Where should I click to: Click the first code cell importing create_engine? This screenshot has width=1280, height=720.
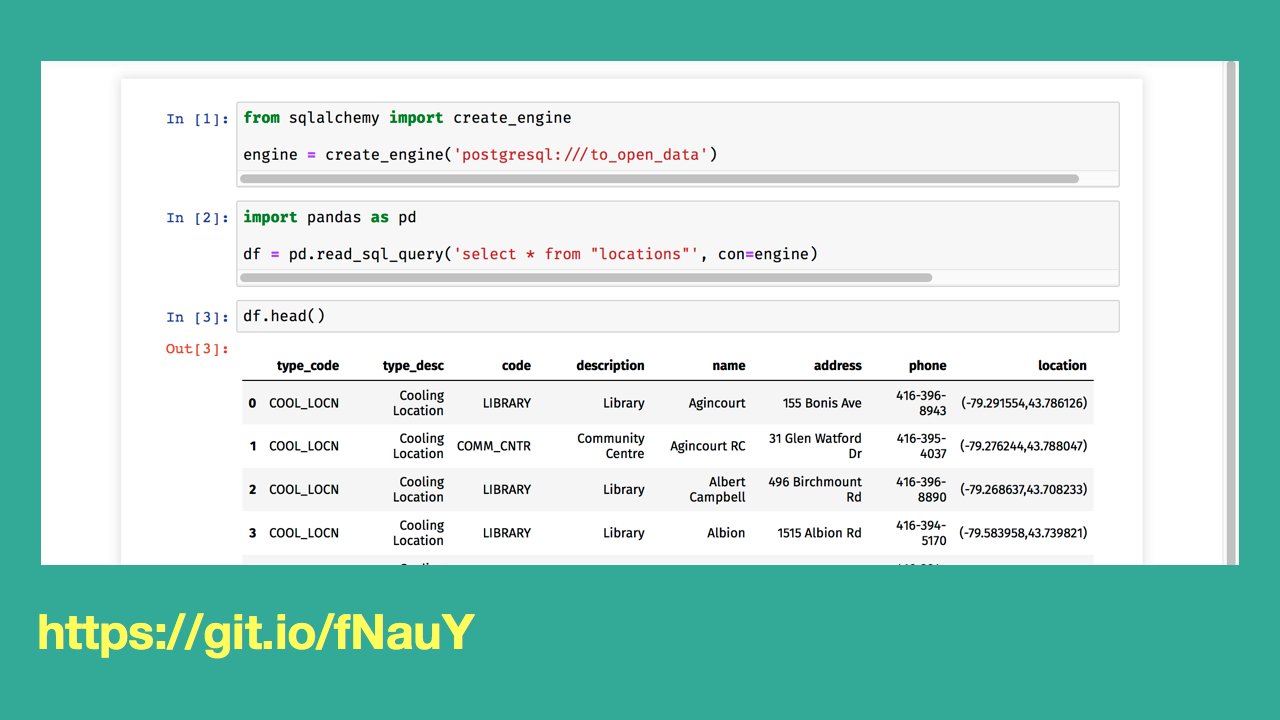tap(677, 136)
